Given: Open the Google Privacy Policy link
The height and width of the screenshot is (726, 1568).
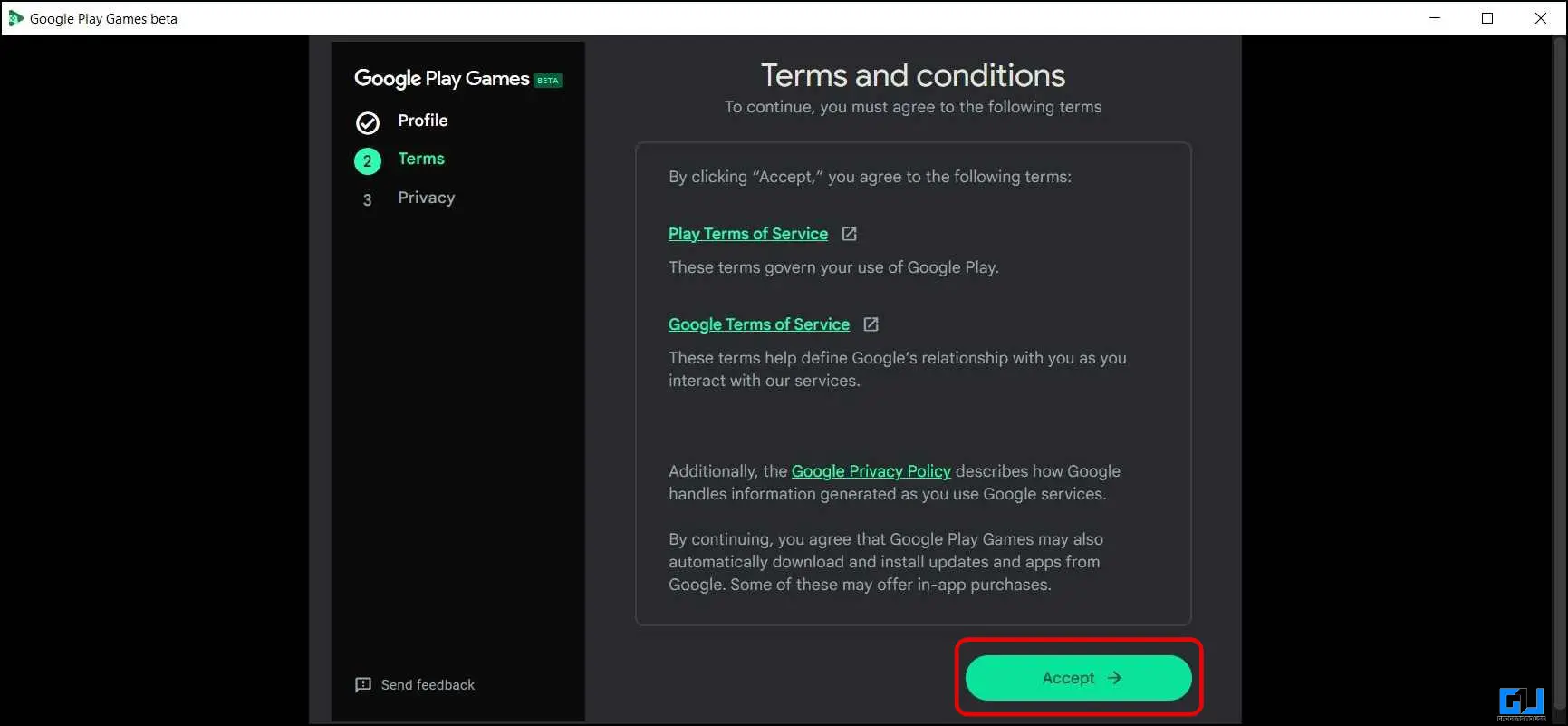Looking at the screenshot, I should [871, 471].
